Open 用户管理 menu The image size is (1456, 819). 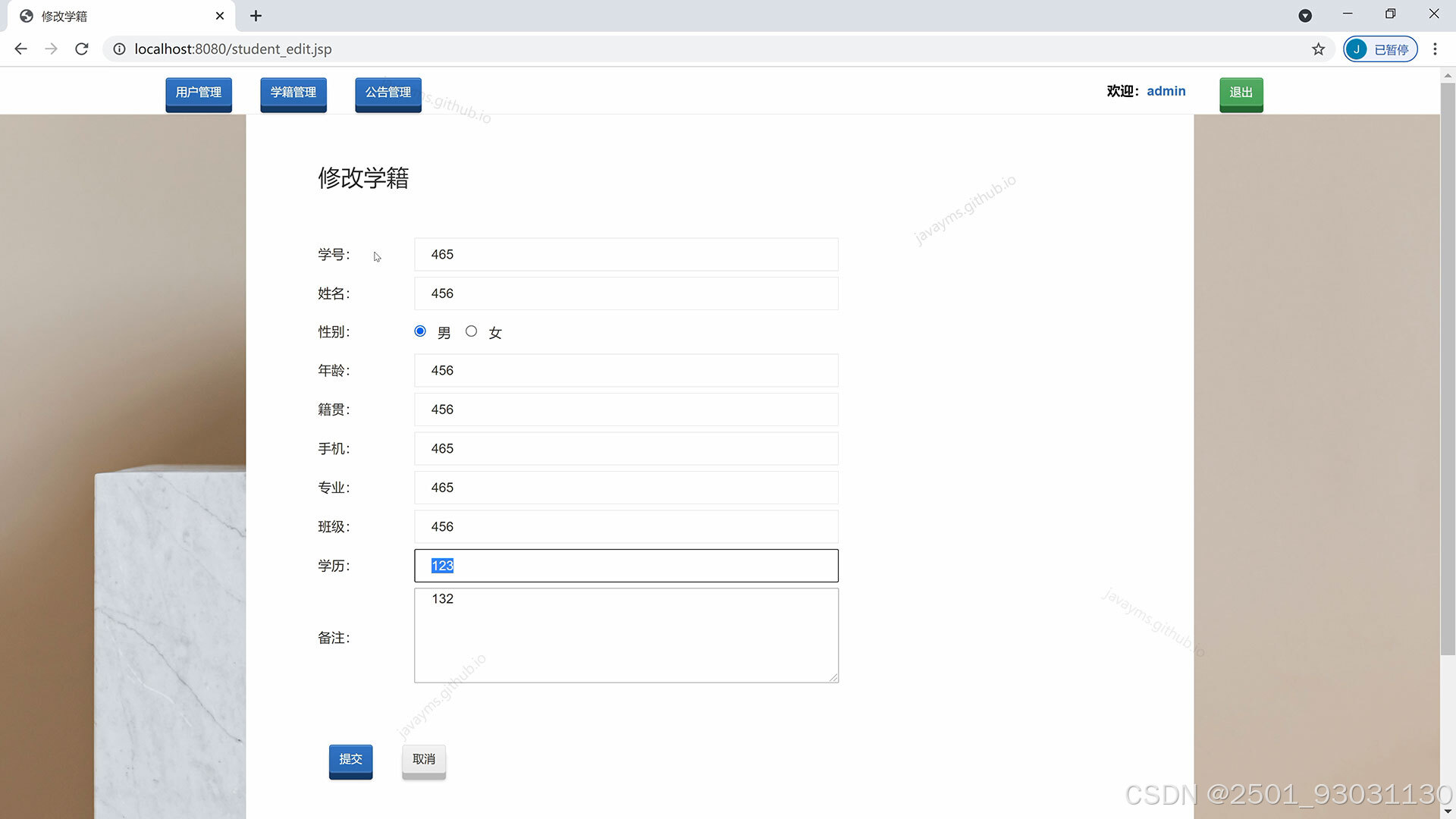(x=199, y=93)
